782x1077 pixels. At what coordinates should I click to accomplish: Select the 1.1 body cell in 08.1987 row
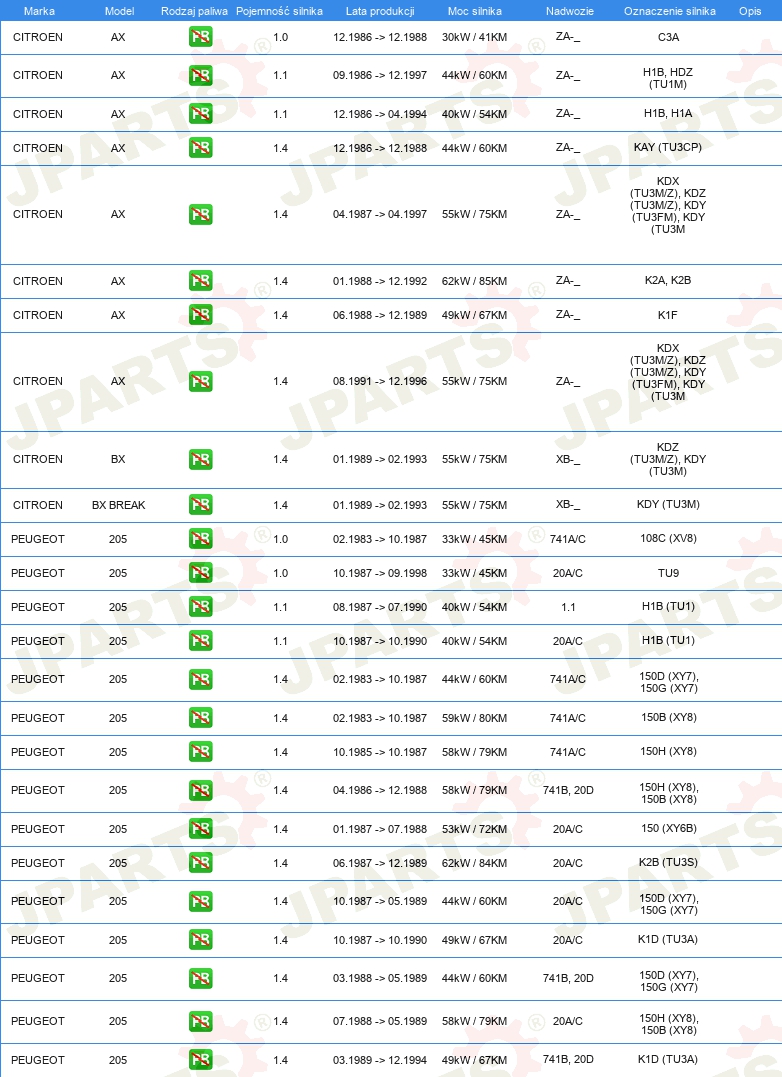(x=568, y=607)
